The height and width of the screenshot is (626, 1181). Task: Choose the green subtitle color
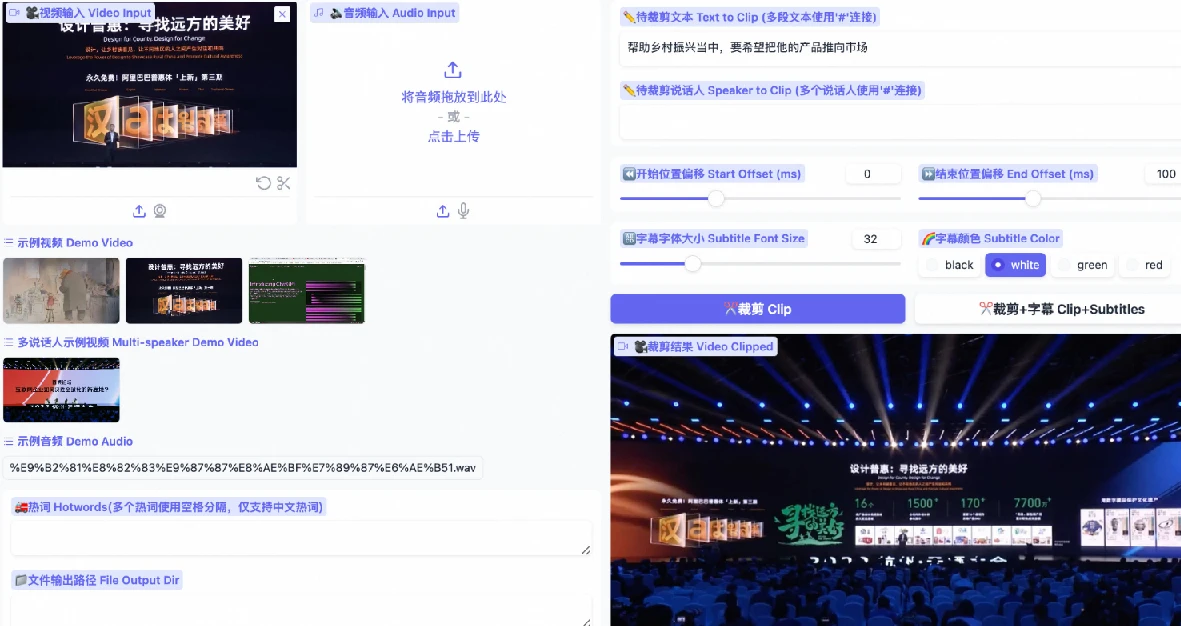click(1081, 265)
